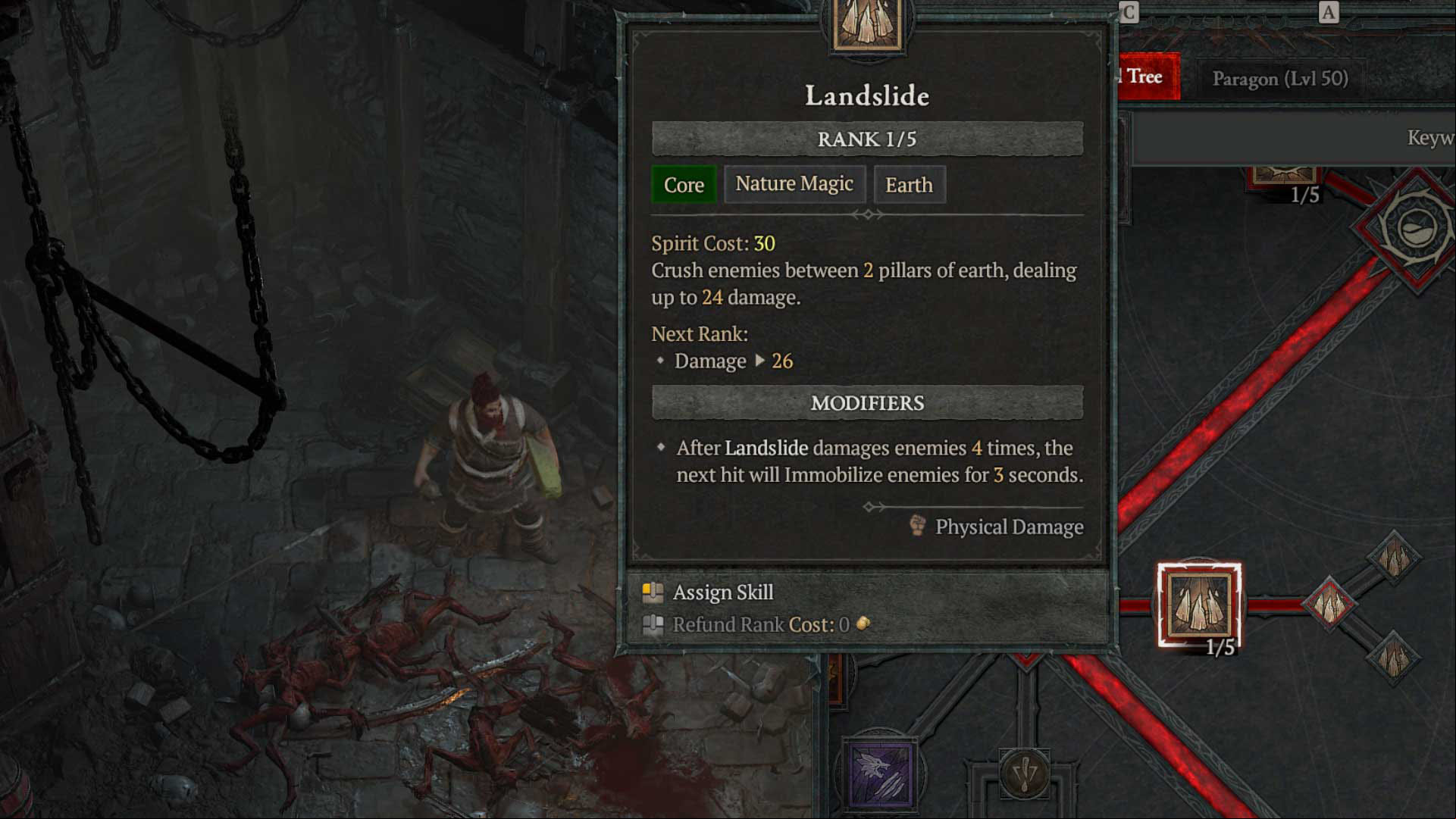Click the Earth tag
Viewport: 1456px width, 819px height.
coord(910,185)
